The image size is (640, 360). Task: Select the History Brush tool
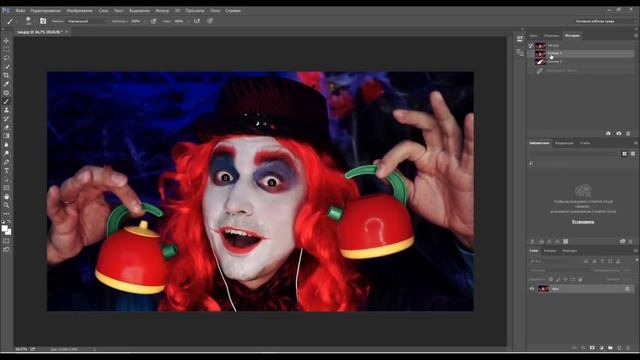(x=6, y=118)
